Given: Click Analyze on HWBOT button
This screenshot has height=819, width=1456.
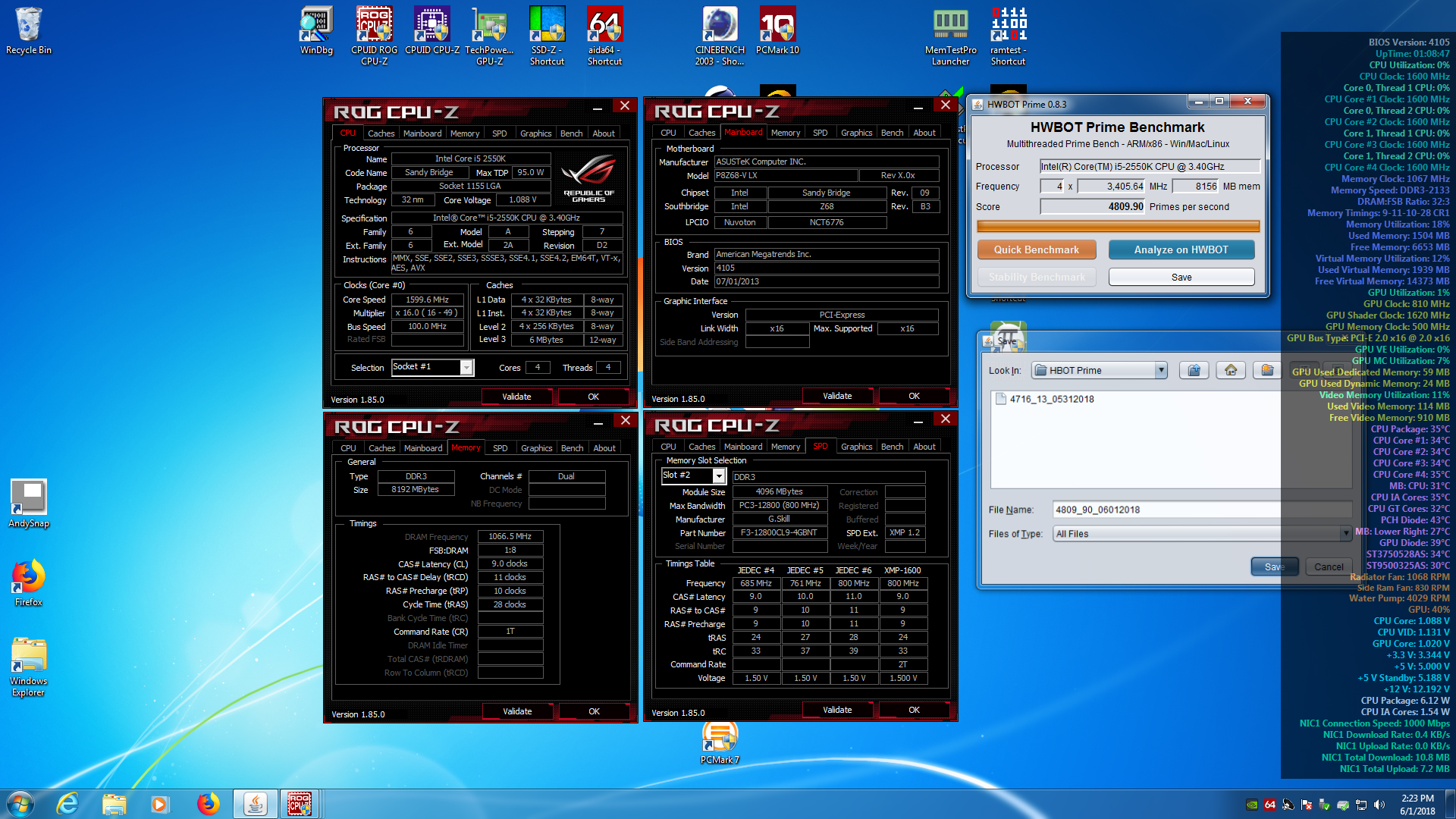Looking at the screenshot, I should click(x=1181, y=249).
